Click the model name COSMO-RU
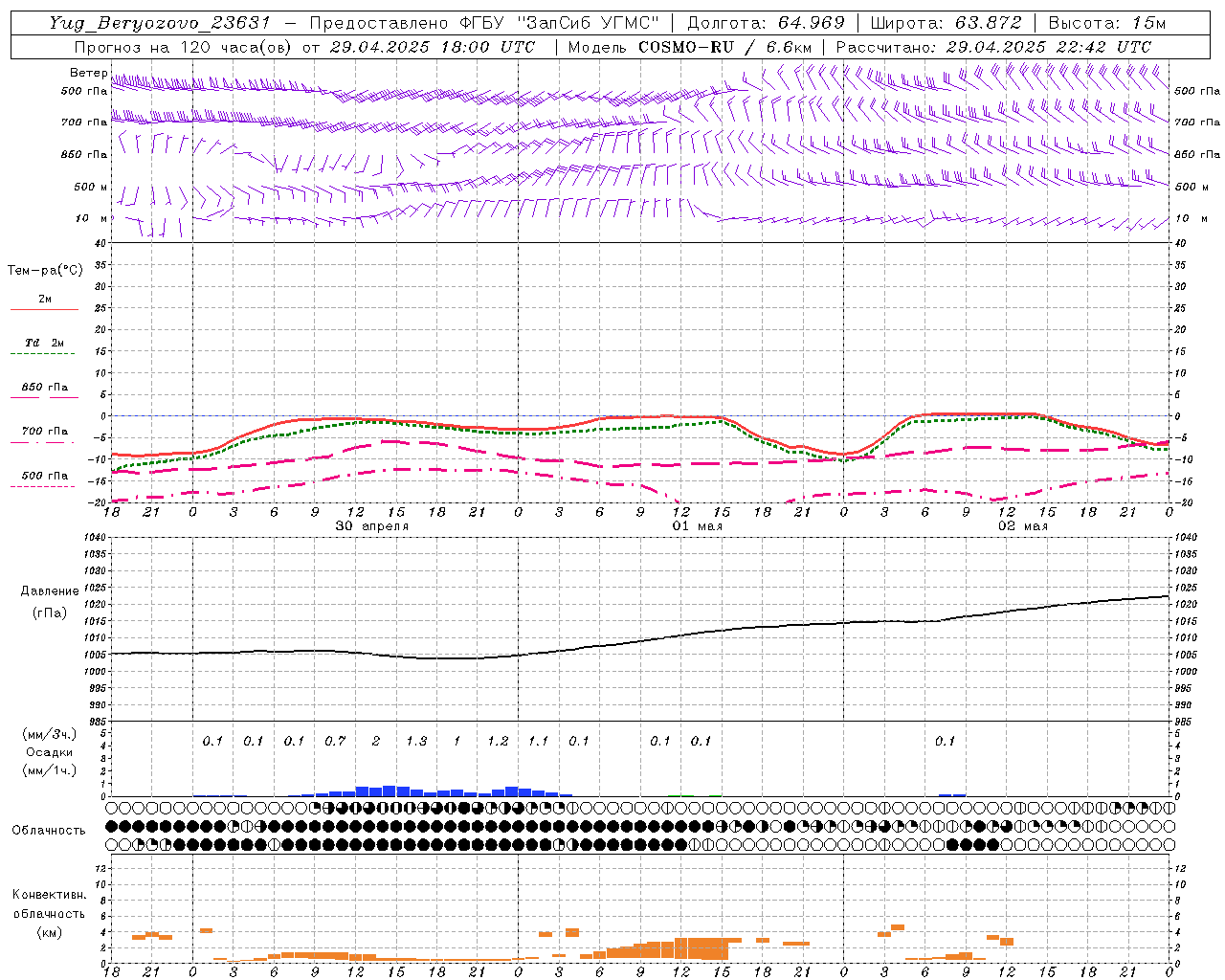The height and width of the screenshot is (980, 1225). [x=684, y=47]
